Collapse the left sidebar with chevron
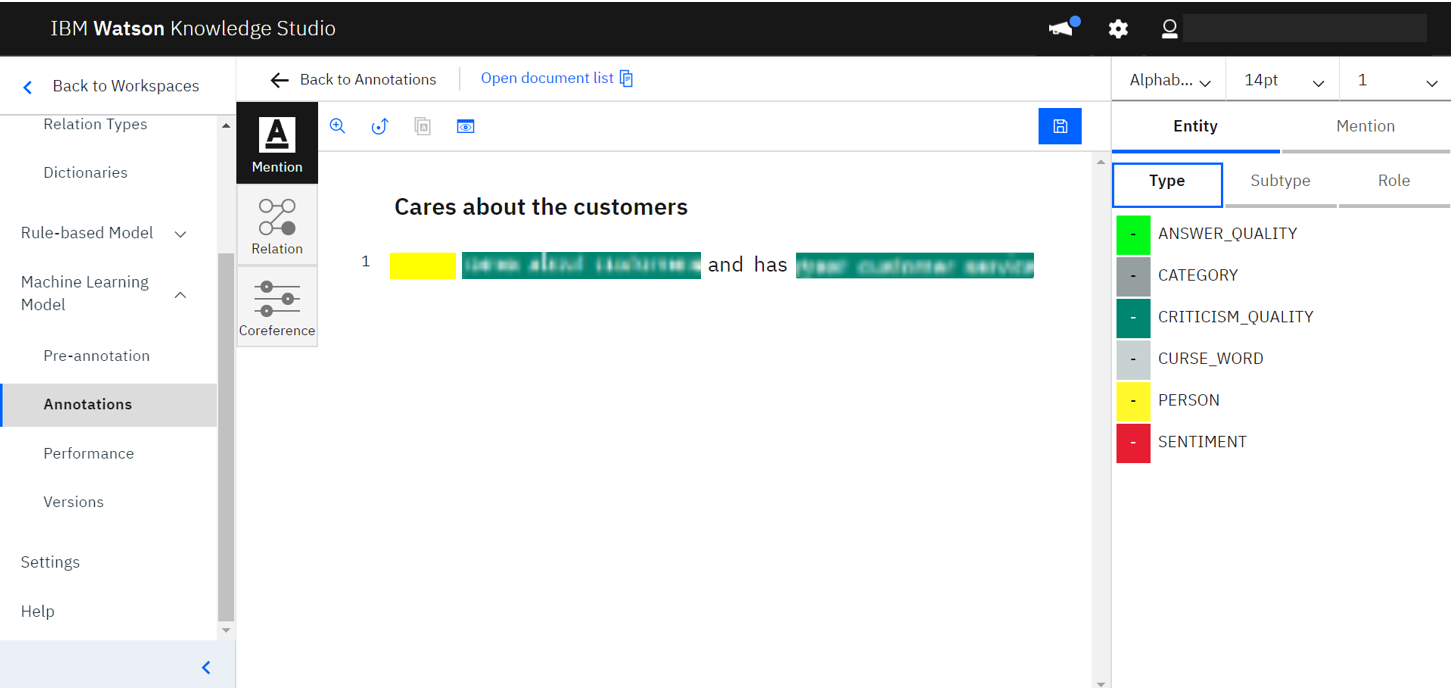The height and width of the screenshot is (689, 1451). pos(206,667)
